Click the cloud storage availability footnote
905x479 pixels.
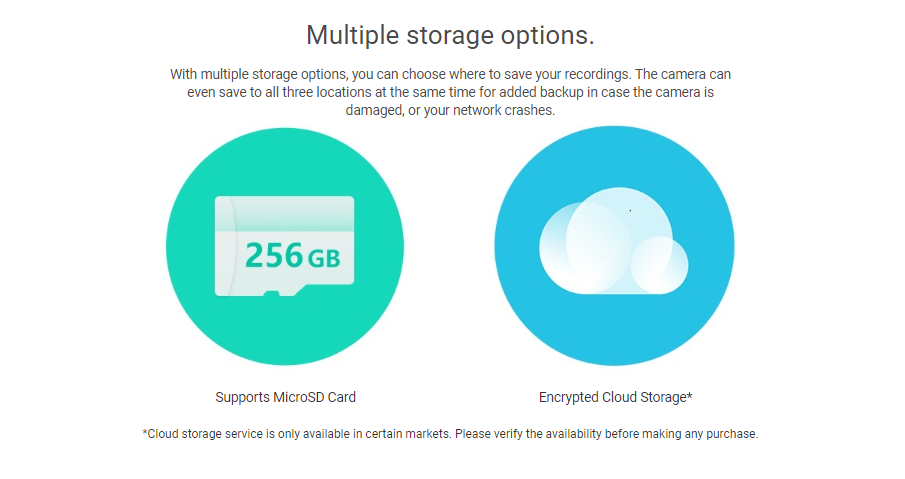(451, 434)
